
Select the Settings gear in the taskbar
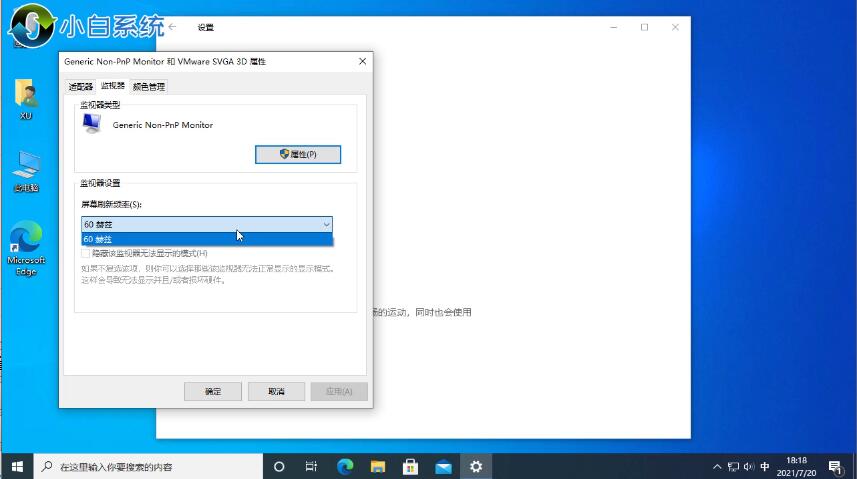(476, 466)
